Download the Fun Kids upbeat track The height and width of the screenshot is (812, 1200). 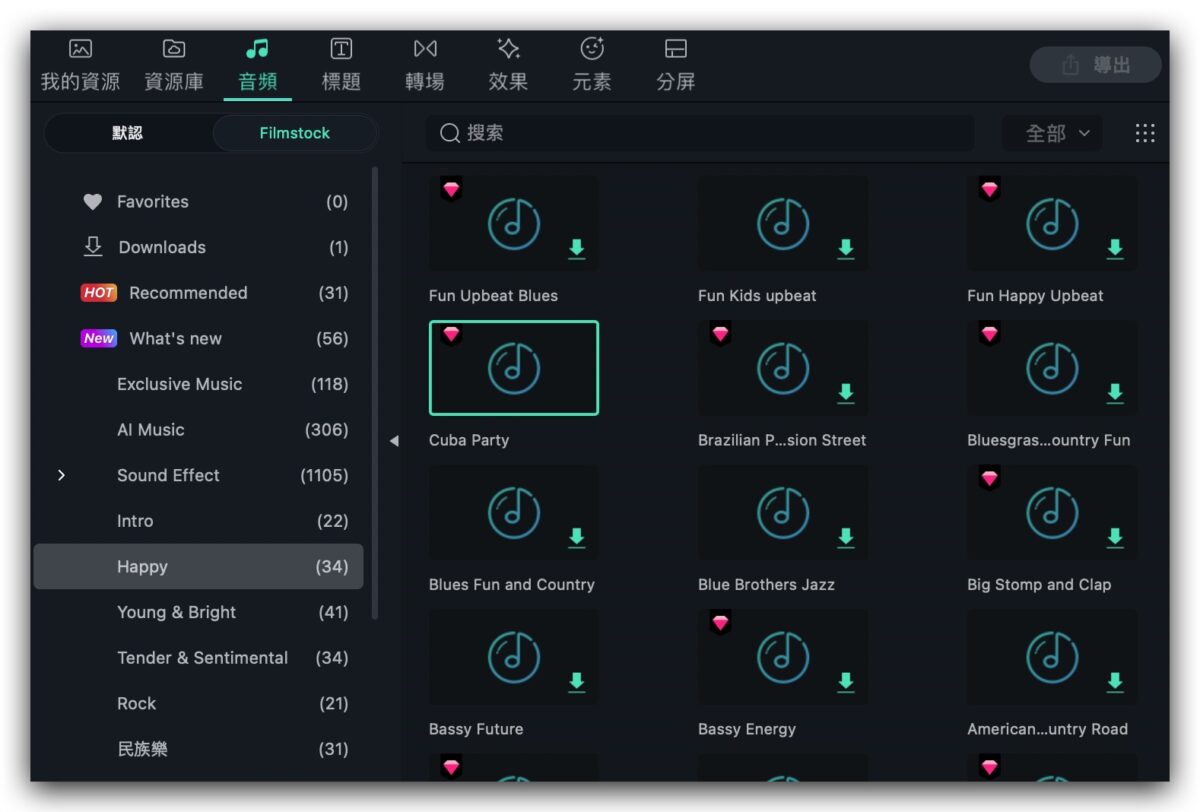click(846, 249)
